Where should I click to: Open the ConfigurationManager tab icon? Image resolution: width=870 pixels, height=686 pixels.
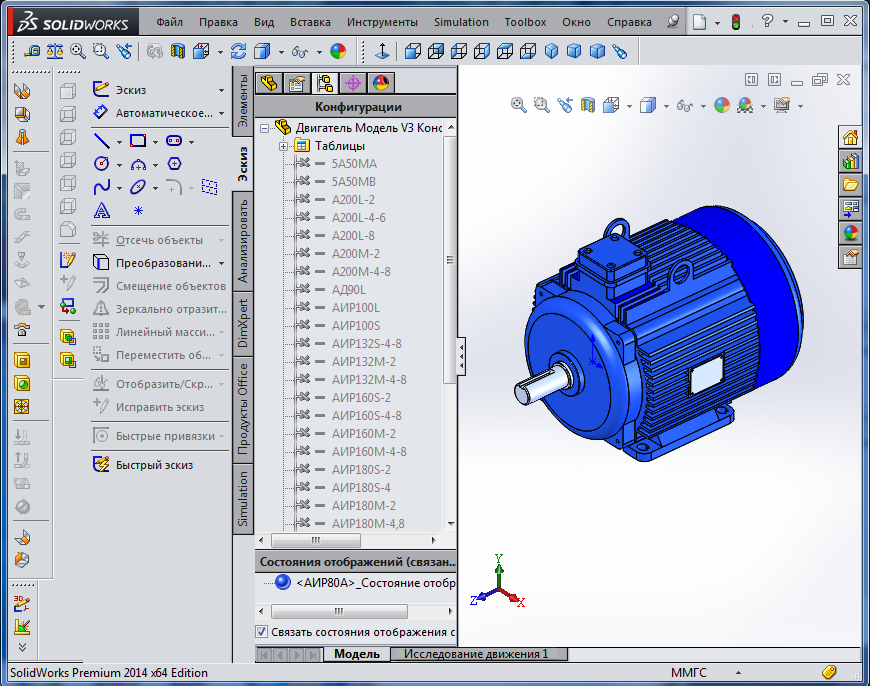[x=325, y=84]
